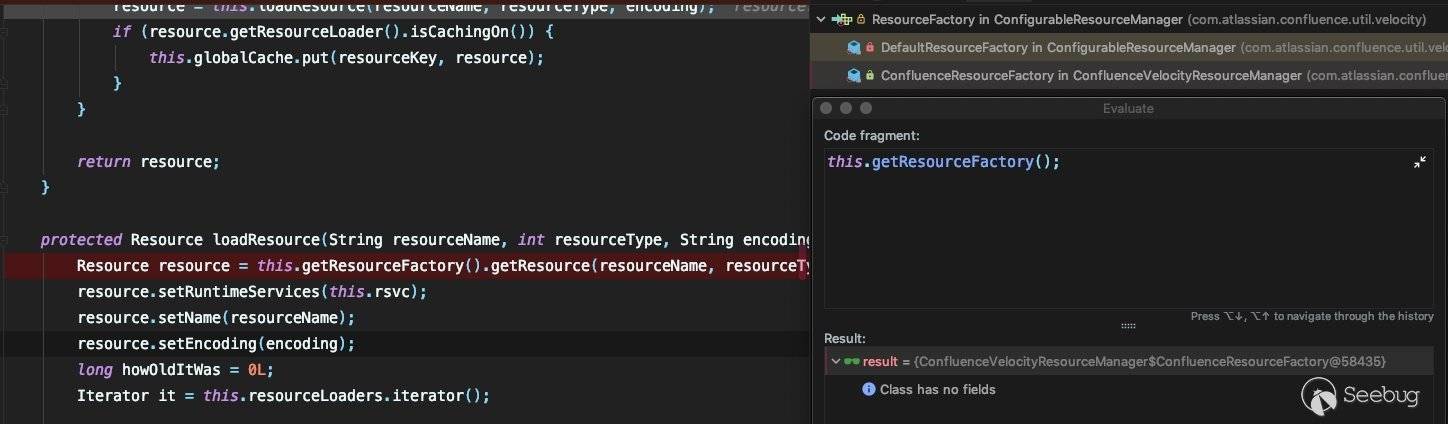Click the ResourceFactory interface icon in hierarchy
The height and width of the screenshot is (424, 1448).
click(841, 19)
